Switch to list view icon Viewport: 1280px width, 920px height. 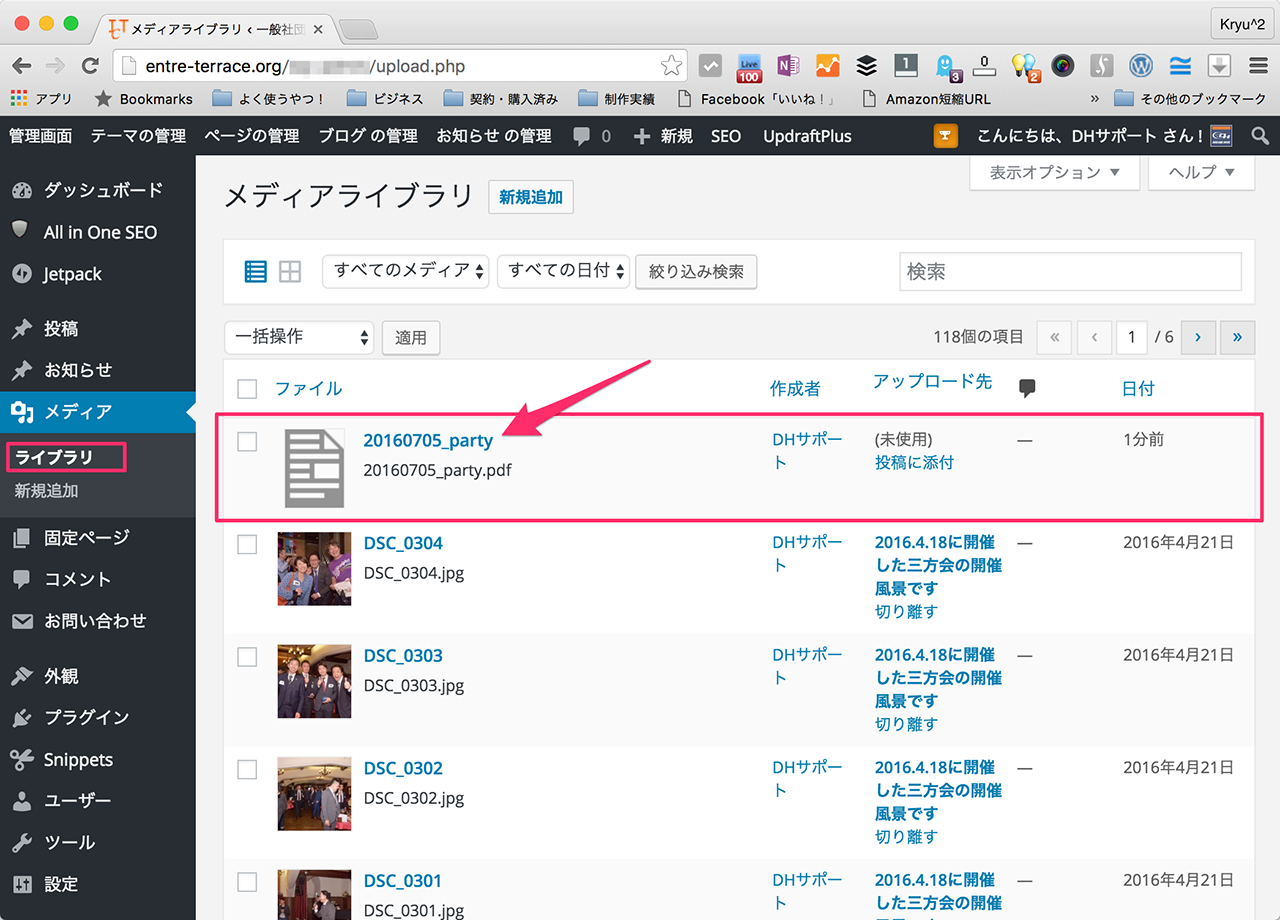256,271
